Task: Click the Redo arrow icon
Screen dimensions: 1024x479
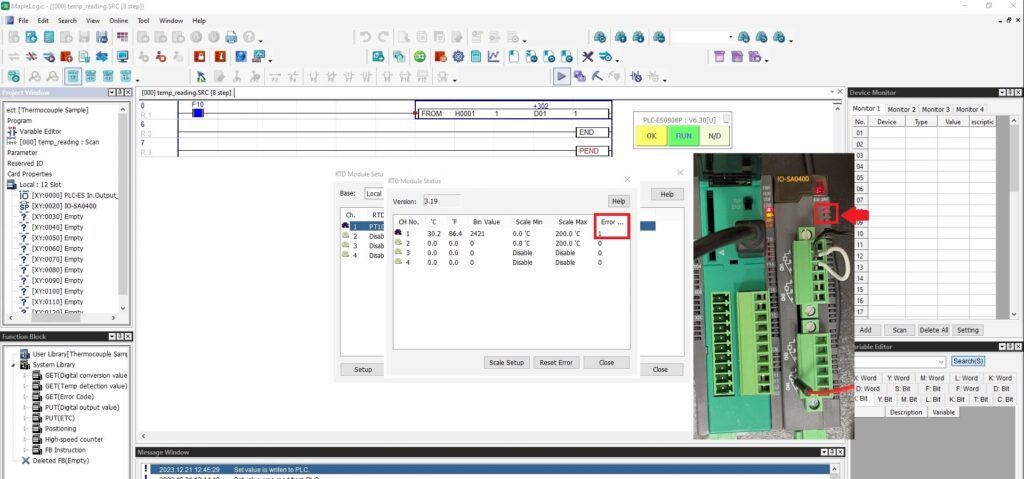Action: coord(383,38)
